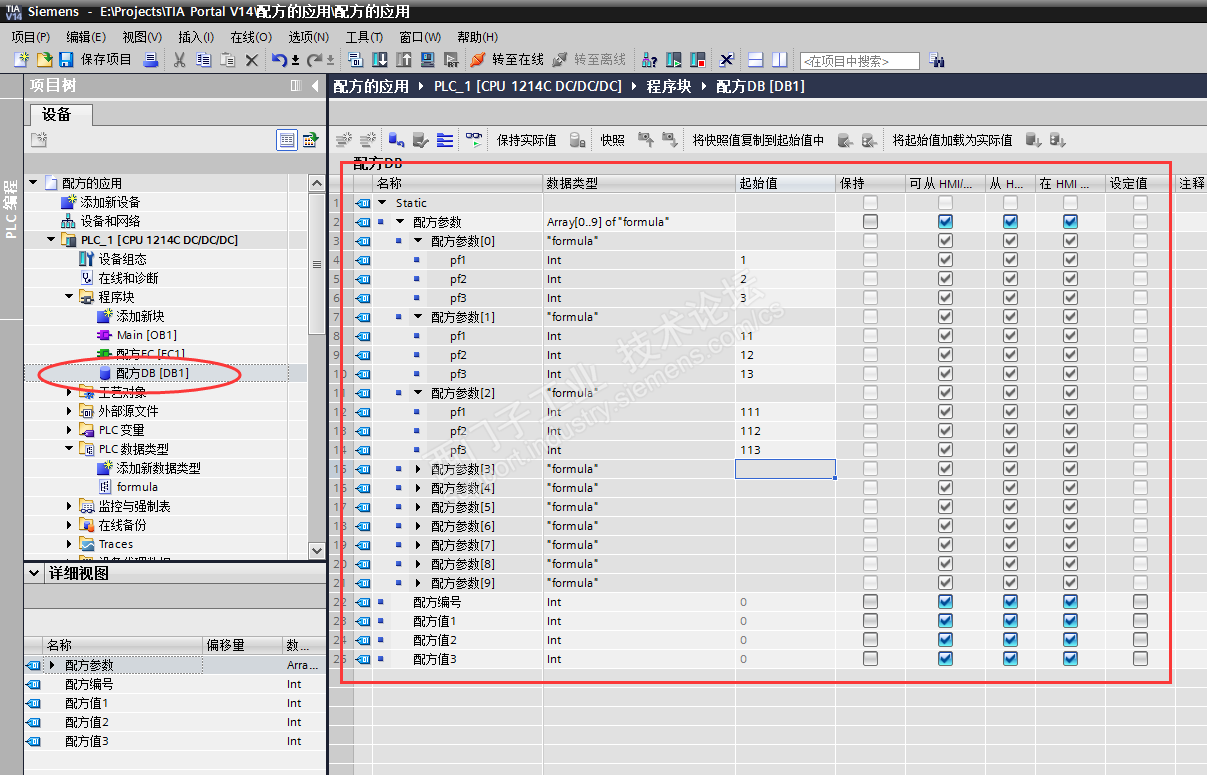Collapse 程序块 node in project tree
Viewport: 1207px width, 775px height.
coord(69,297)
